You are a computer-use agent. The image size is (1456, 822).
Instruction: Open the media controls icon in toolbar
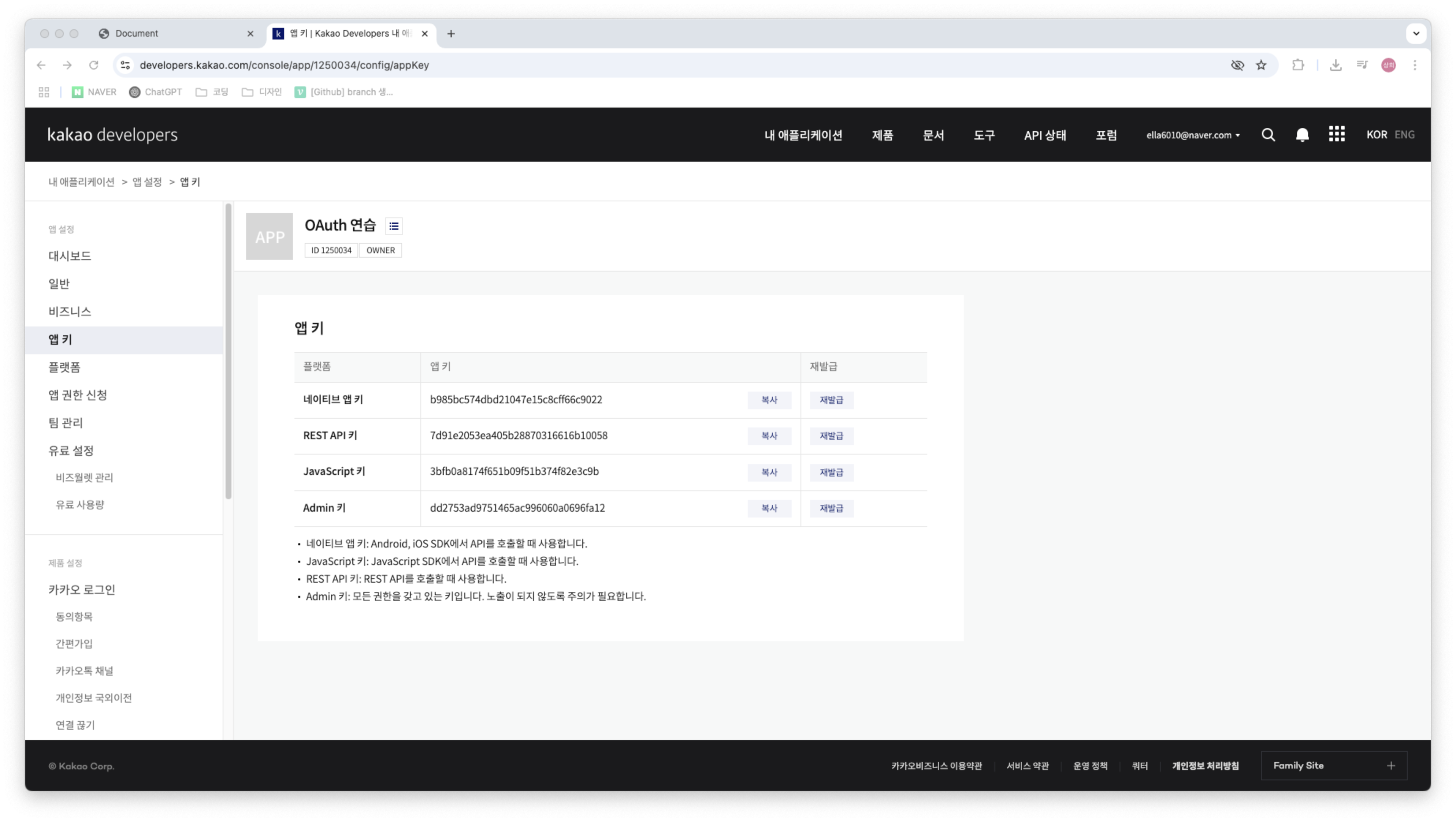1362,65
